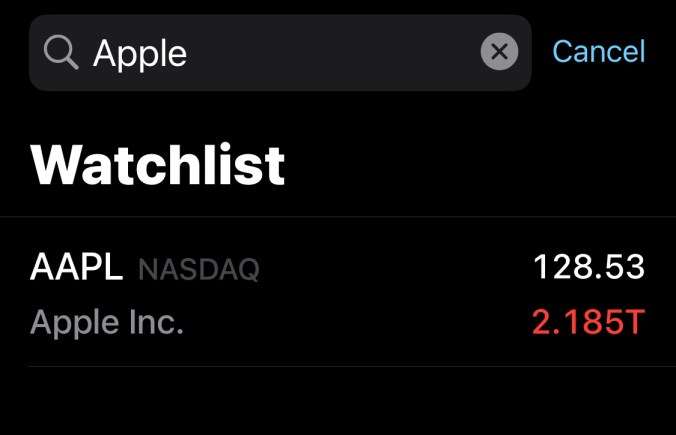This screenshot has height=435, width=676.
Task: Clear the search text with the X icon
Action: (x=499, y=52)
